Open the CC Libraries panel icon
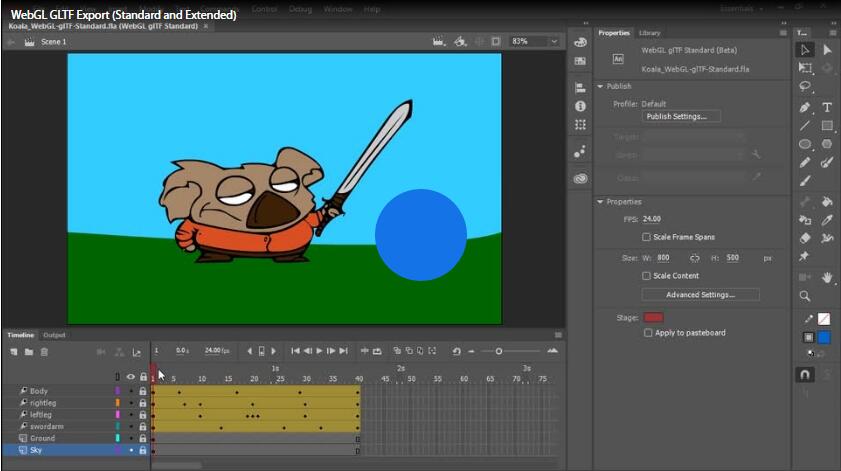 (x=580, y=178)
